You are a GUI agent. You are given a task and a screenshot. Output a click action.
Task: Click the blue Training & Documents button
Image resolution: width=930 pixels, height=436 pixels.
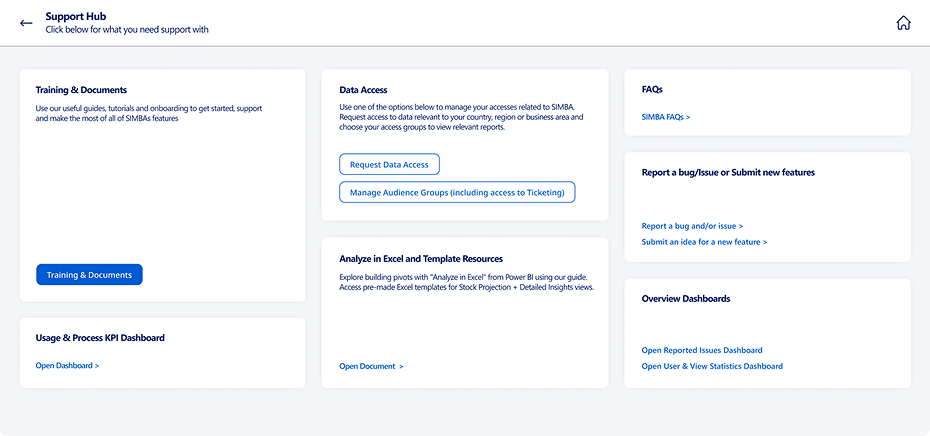click(89, 275)
